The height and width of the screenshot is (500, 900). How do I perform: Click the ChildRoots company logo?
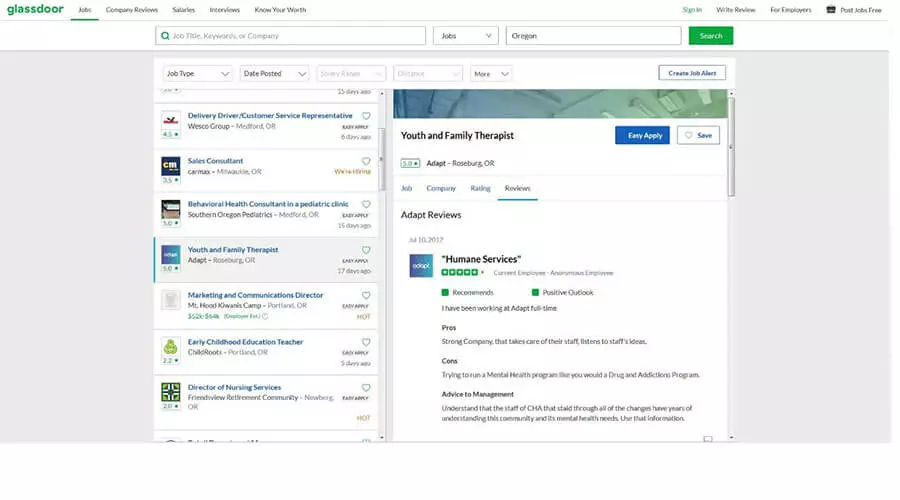pyautogui.click(x=170, y=347)
